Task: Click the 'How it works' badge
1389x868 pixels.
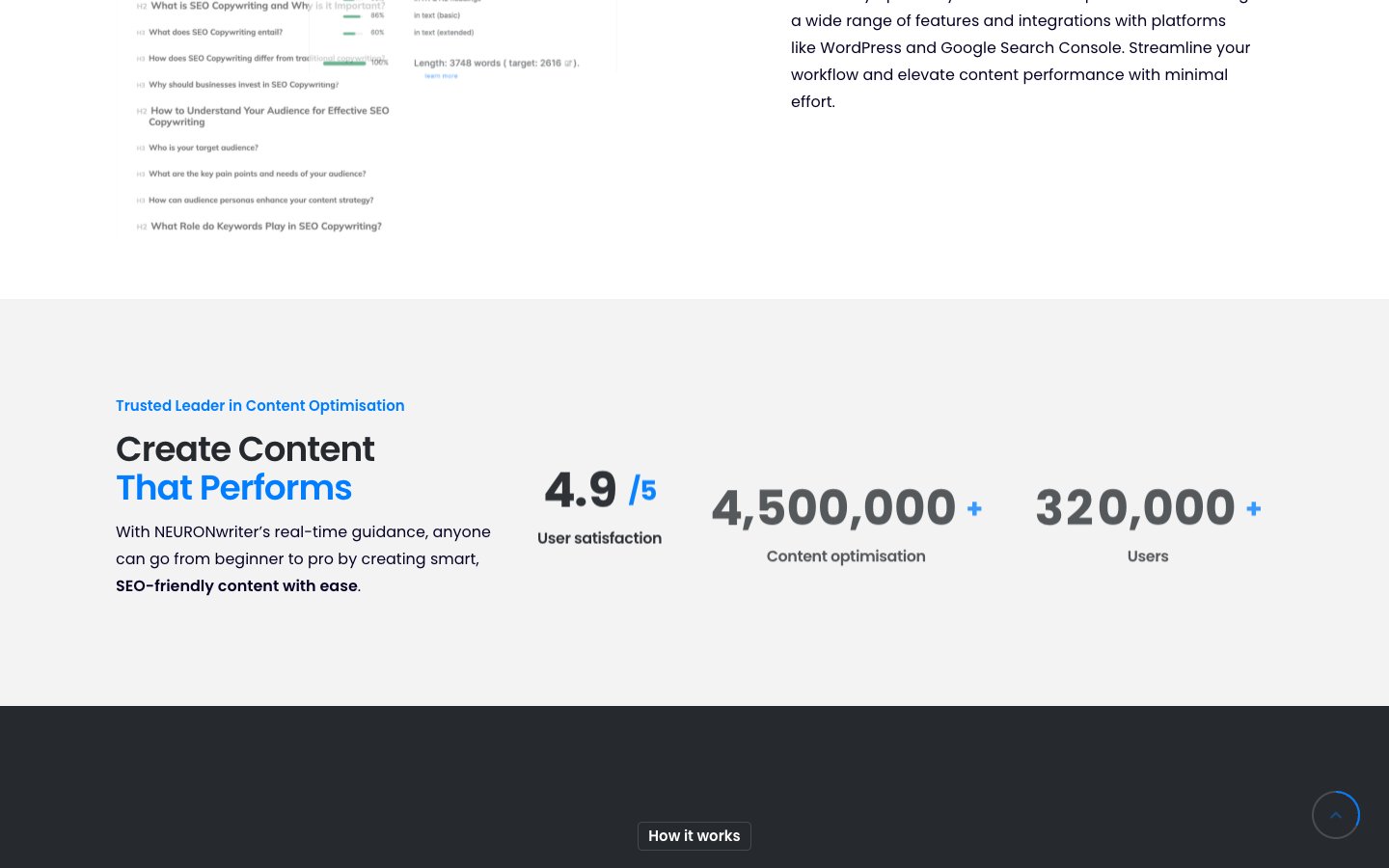Action: click(694, 836)
